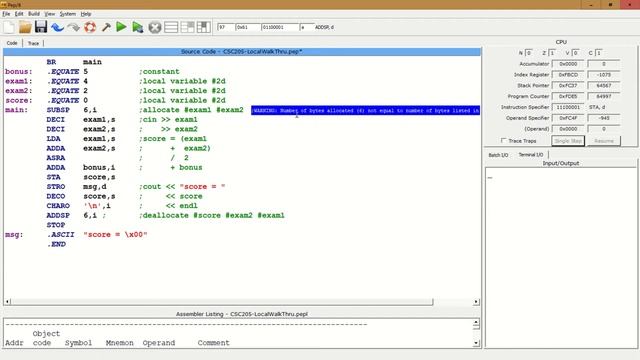This screenshot has width=640, height=360.
Task: Switch to code and CPU layout icon
Action: pos(187,27)
